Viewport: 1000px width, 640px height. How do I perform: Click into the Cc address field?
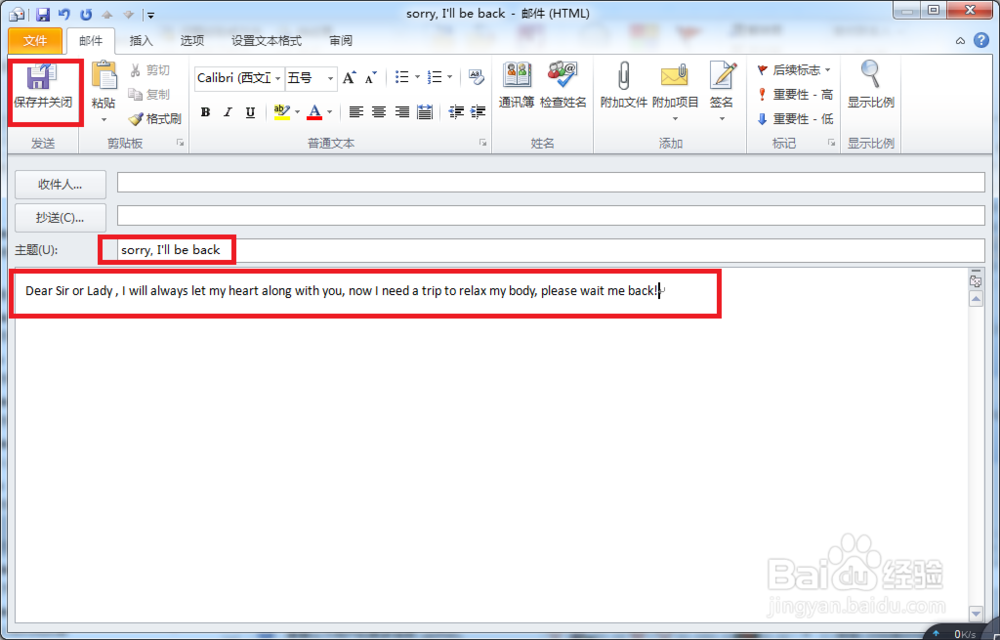pyautogui.click(x=551, y=215)
